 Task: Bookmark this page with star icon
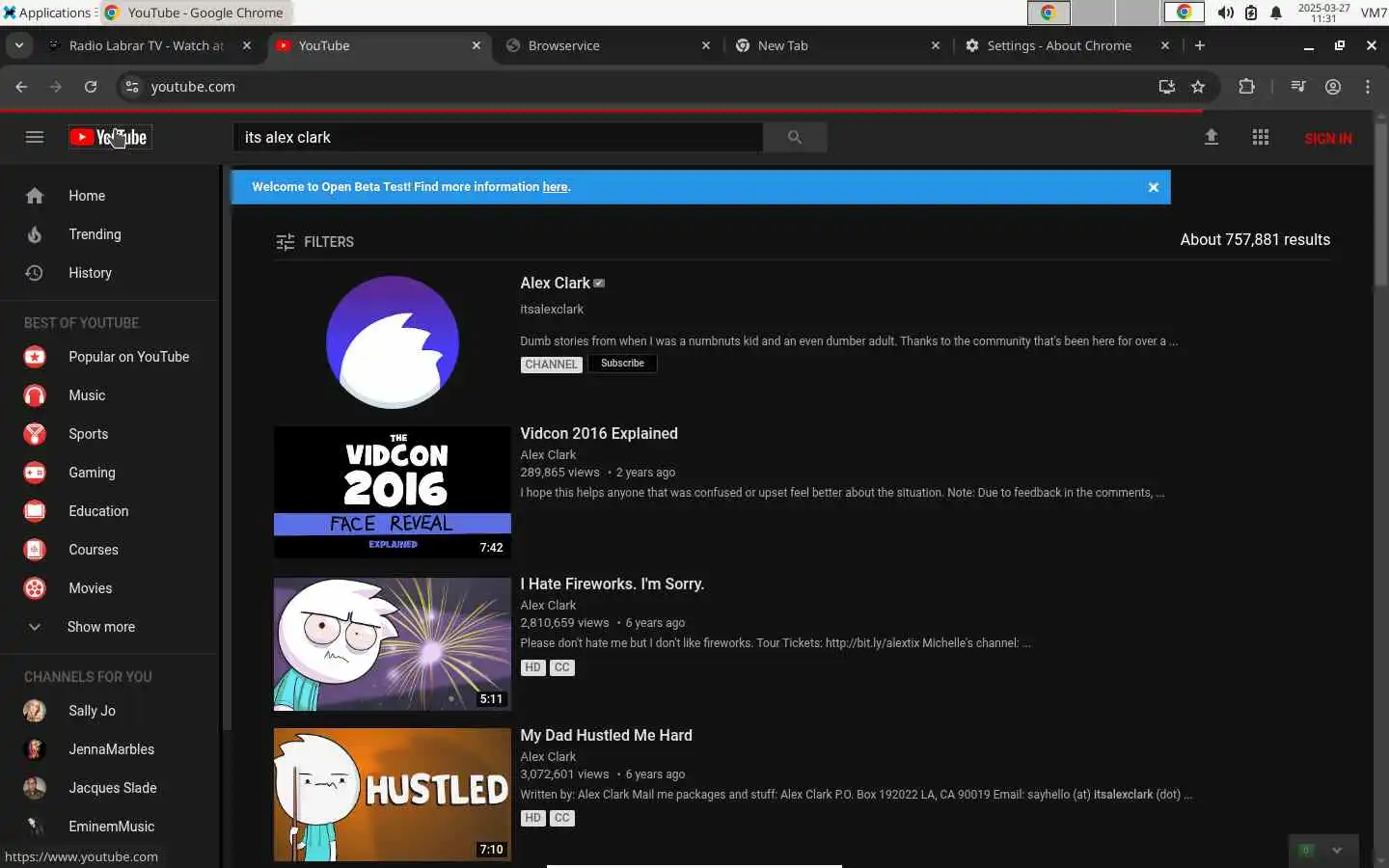tap(1198, 87)
